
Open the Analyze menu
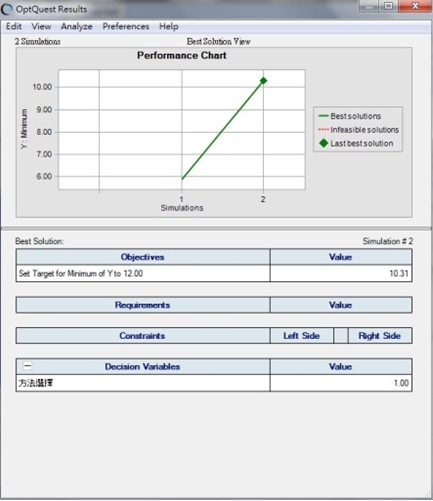point(76,26)
